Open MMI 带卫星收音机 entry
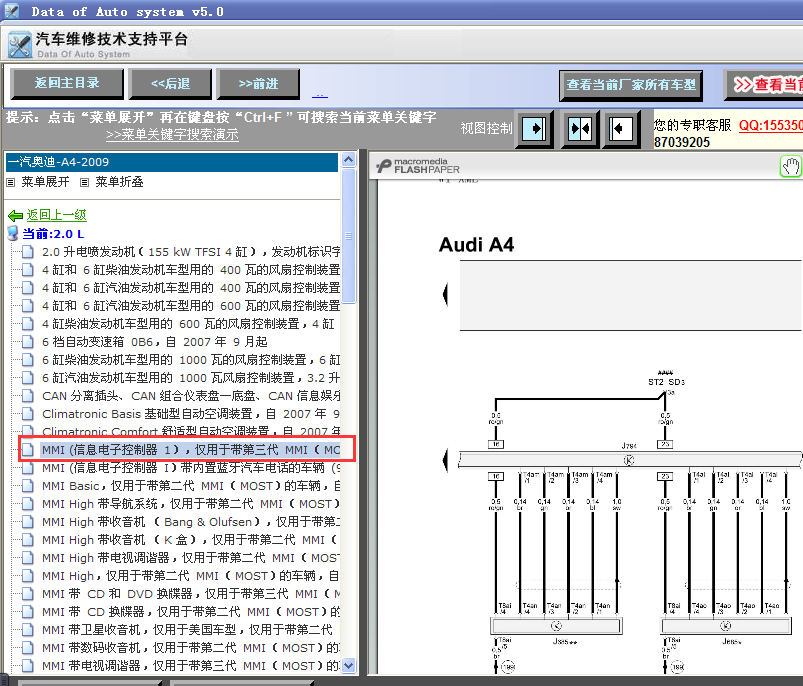803x686 pixels. 187,630
